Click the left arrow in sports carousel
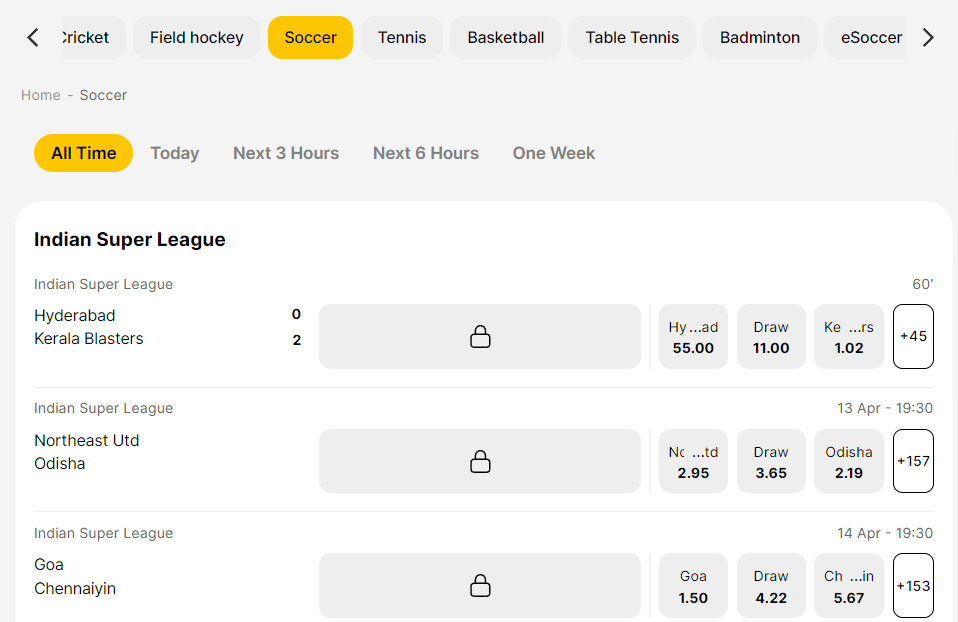 point(33,37)
